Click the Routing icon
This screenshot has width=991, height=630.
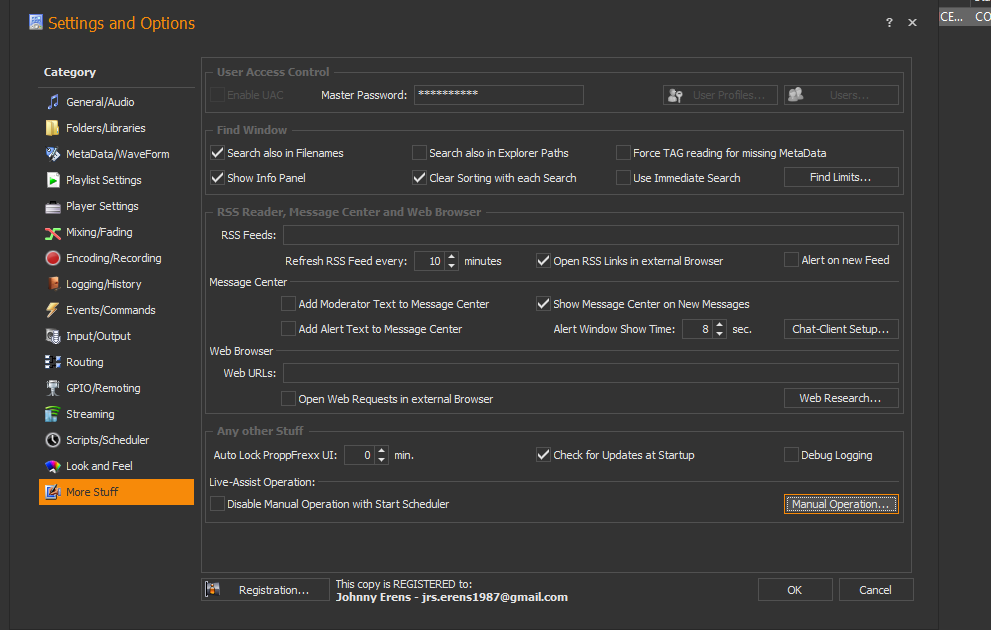53,362
